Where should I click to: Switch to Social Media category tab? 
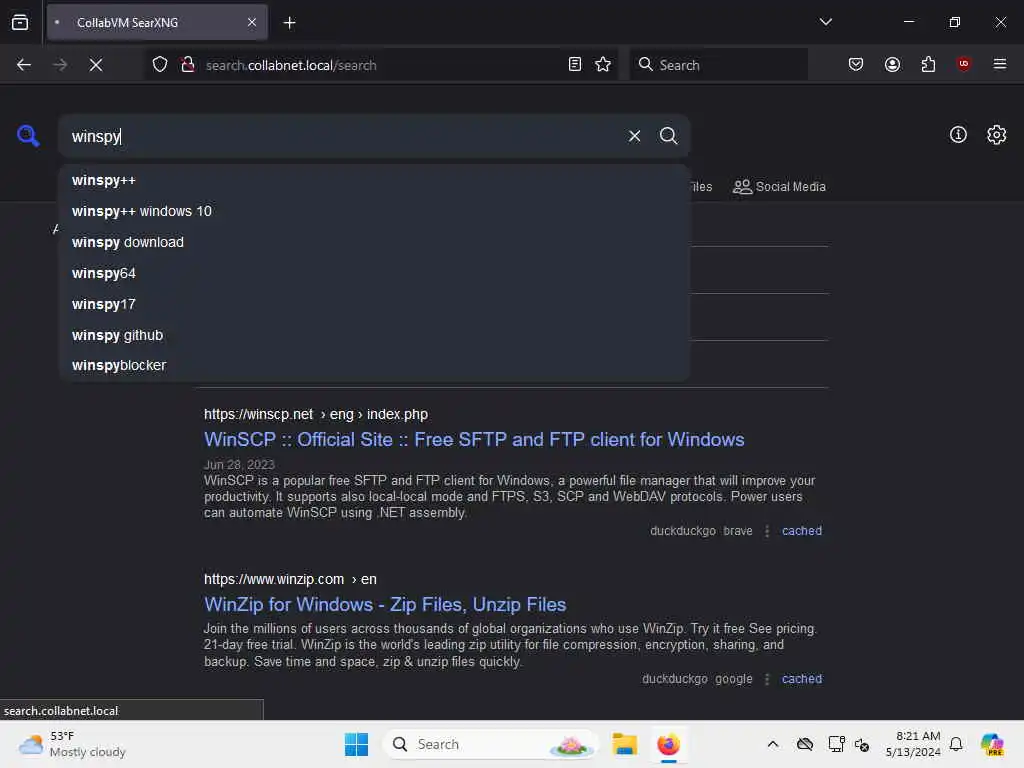(779, 187)
